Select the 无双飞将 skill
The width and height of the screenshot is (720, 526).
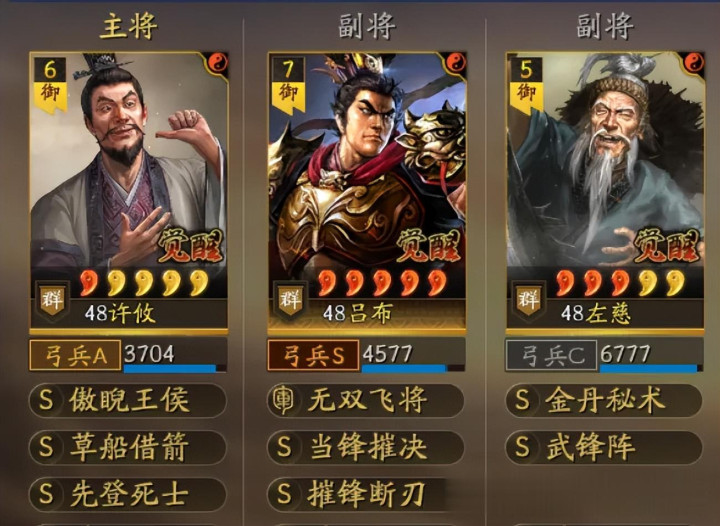click(x=366, y=400)
